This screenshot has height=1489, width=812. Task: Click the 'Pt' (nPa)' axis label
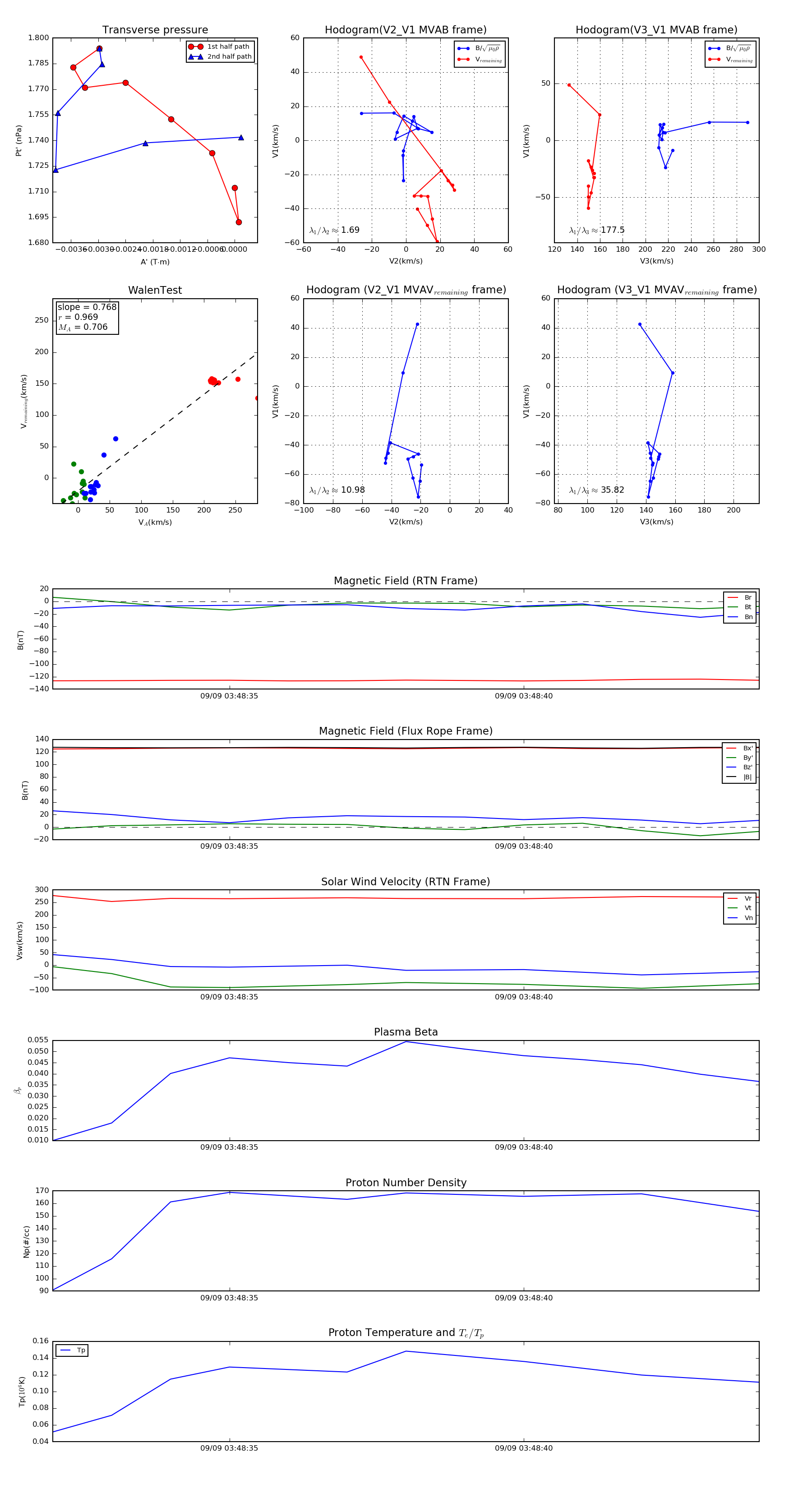coord(18,140)
